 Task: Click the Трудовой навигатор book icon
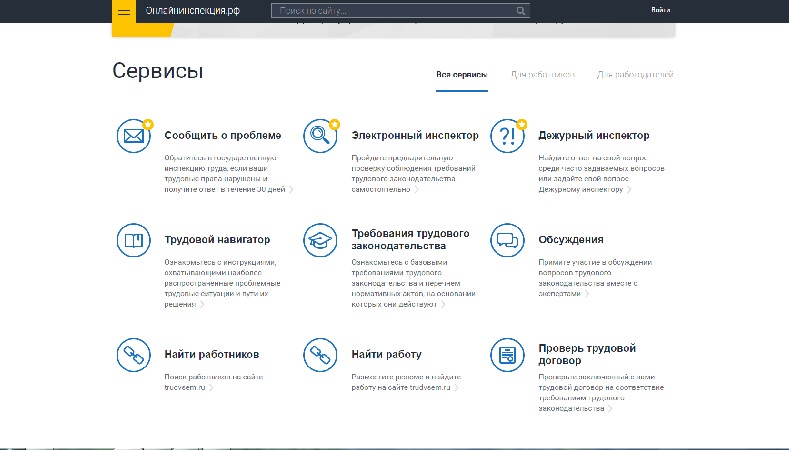pyautogui.click(x=132, y=240)
